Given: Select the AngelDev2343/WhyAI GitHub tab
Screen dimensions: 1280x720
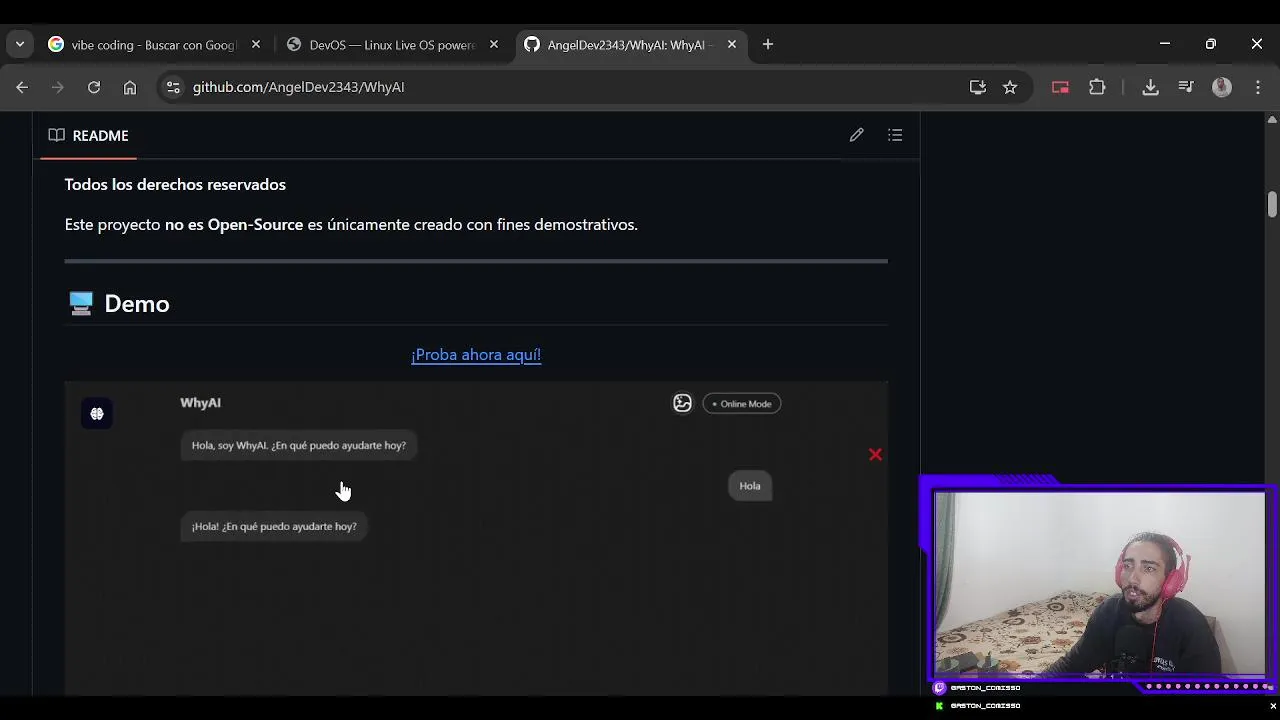Looking at the screenshot, I should (x=625, y=45).
